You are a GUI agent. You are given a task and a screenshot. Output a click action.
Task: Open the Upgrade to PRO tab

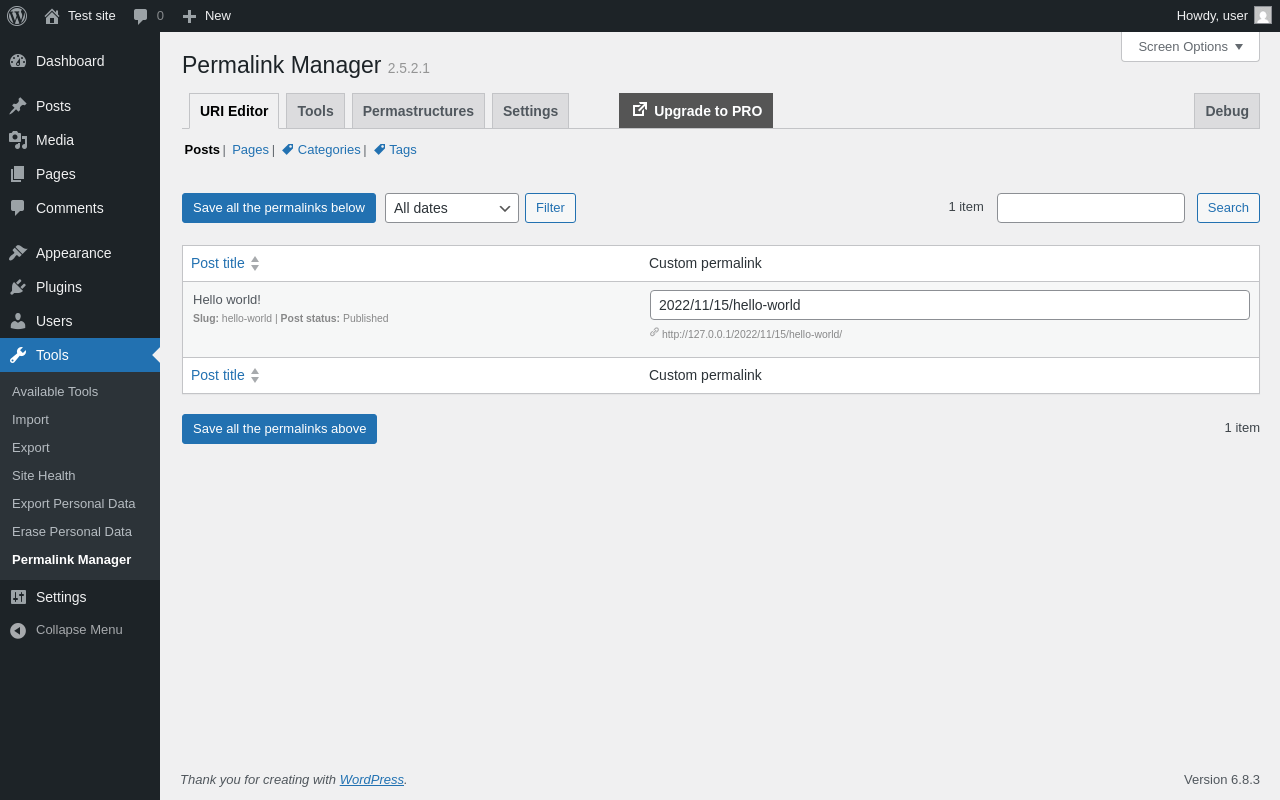click(696, 111)
